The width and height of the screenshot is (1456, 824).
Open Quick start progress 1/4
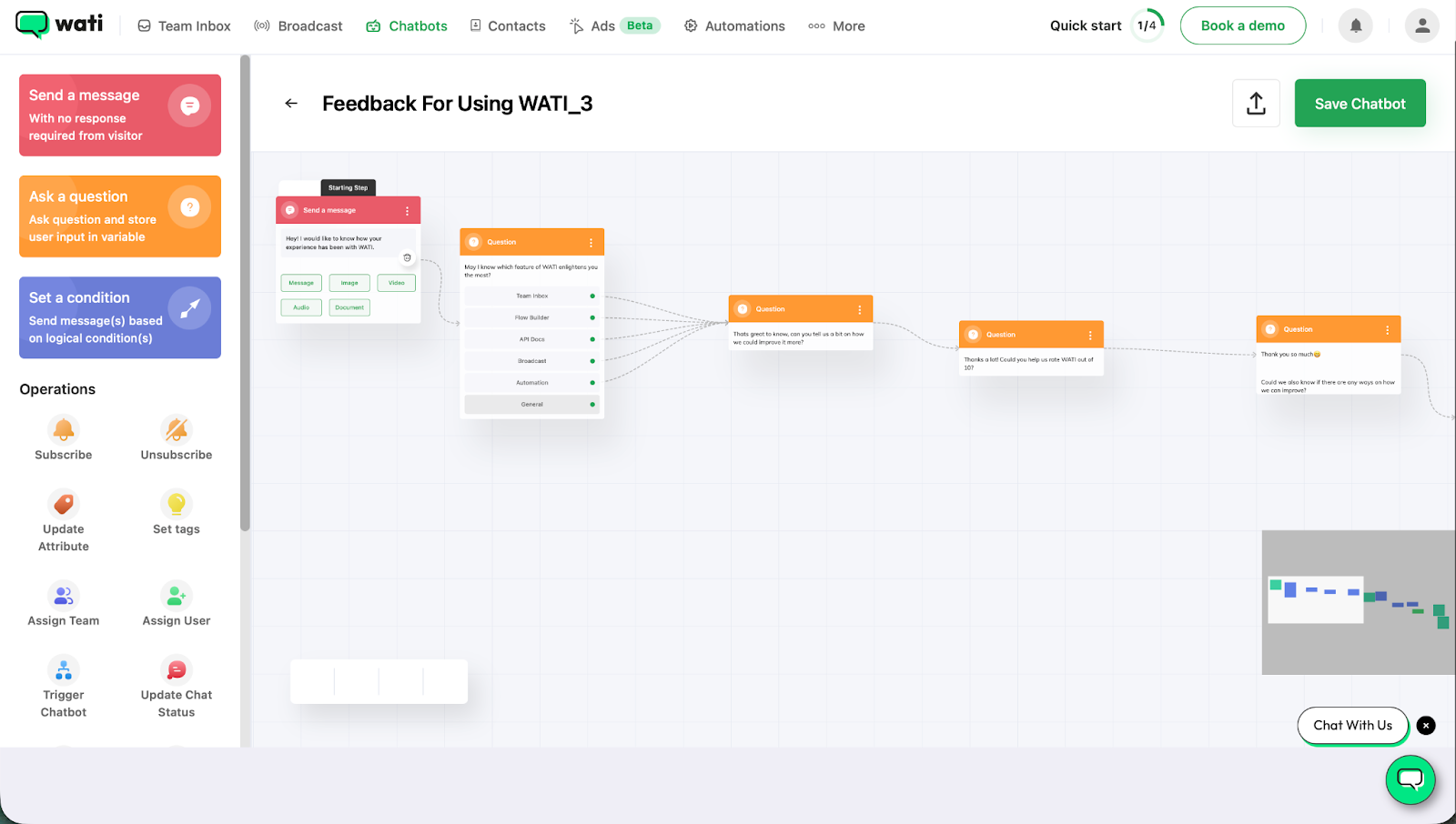pos(1107,25)
